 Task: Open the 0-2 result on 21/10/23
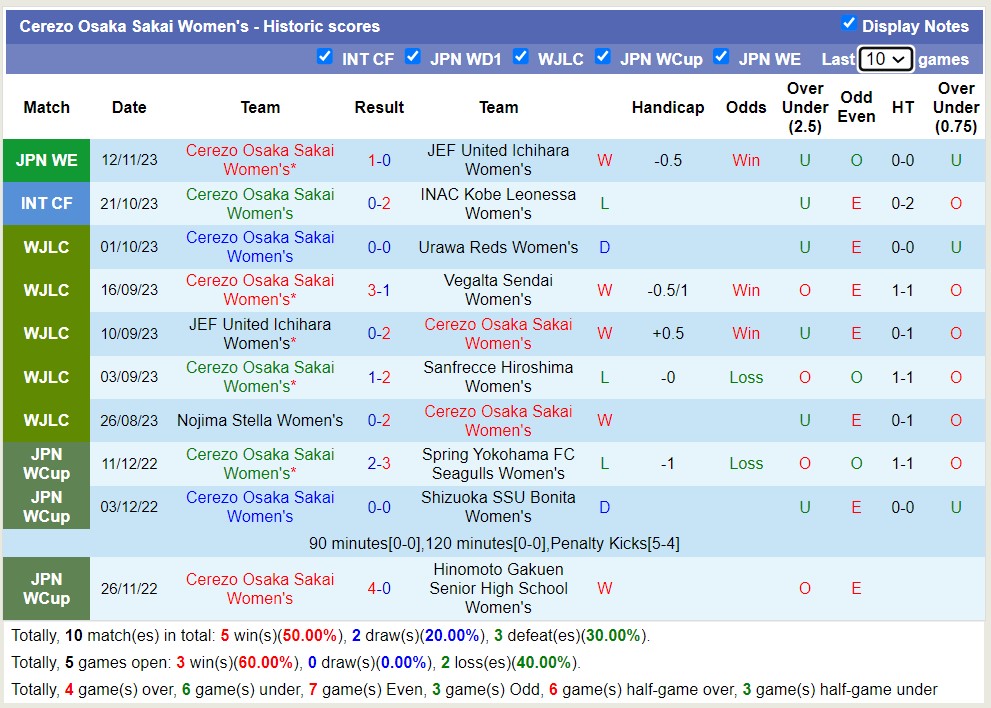tap(379, 203)
